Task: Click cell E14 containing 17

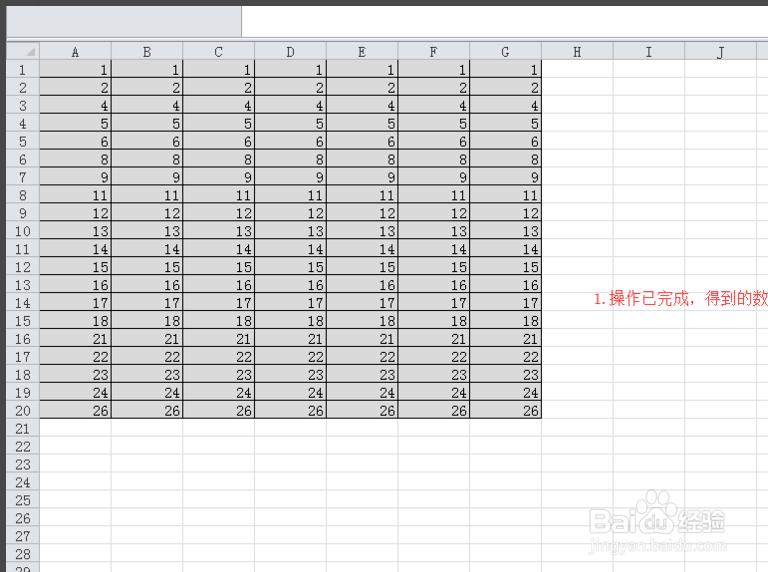Action: 362,303
